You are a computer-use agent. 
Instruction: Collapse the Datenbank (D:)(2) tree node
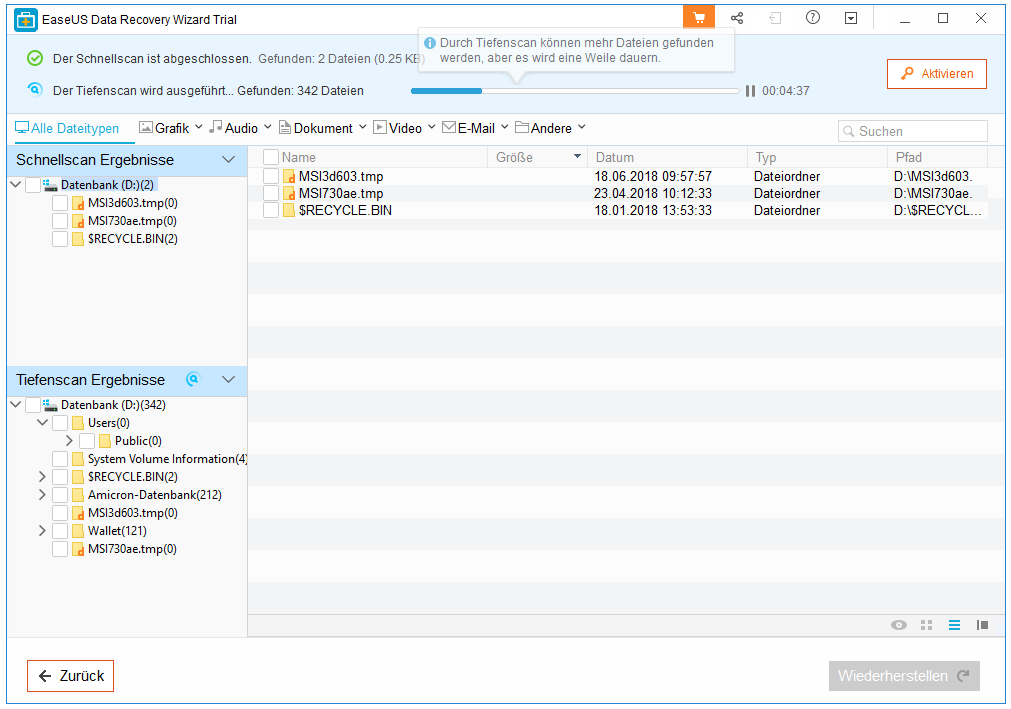(x=15, y=185)
